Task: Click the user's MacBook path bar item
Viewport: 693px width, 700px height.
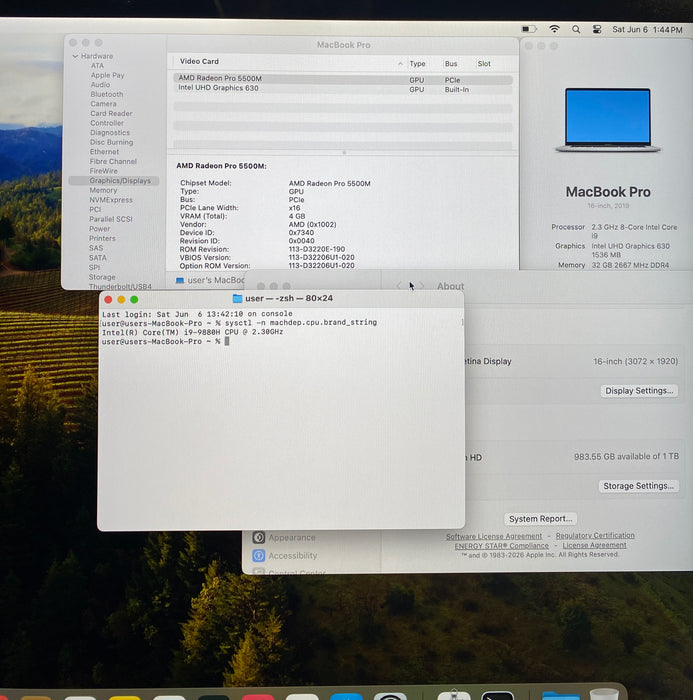Action: point(210,280)
